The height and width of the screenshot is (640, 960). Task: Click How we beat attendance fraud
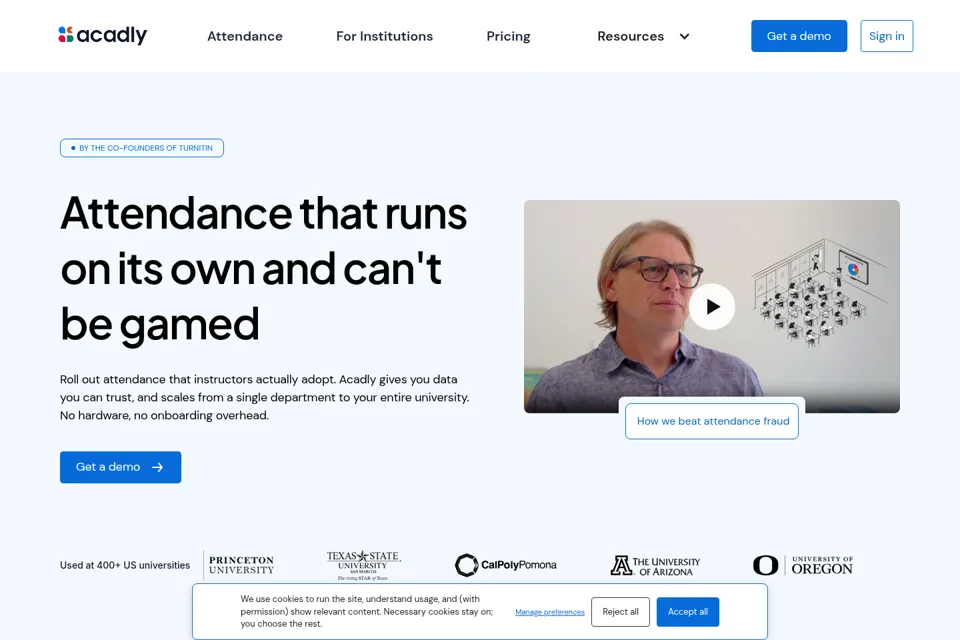tap(712, 421)
